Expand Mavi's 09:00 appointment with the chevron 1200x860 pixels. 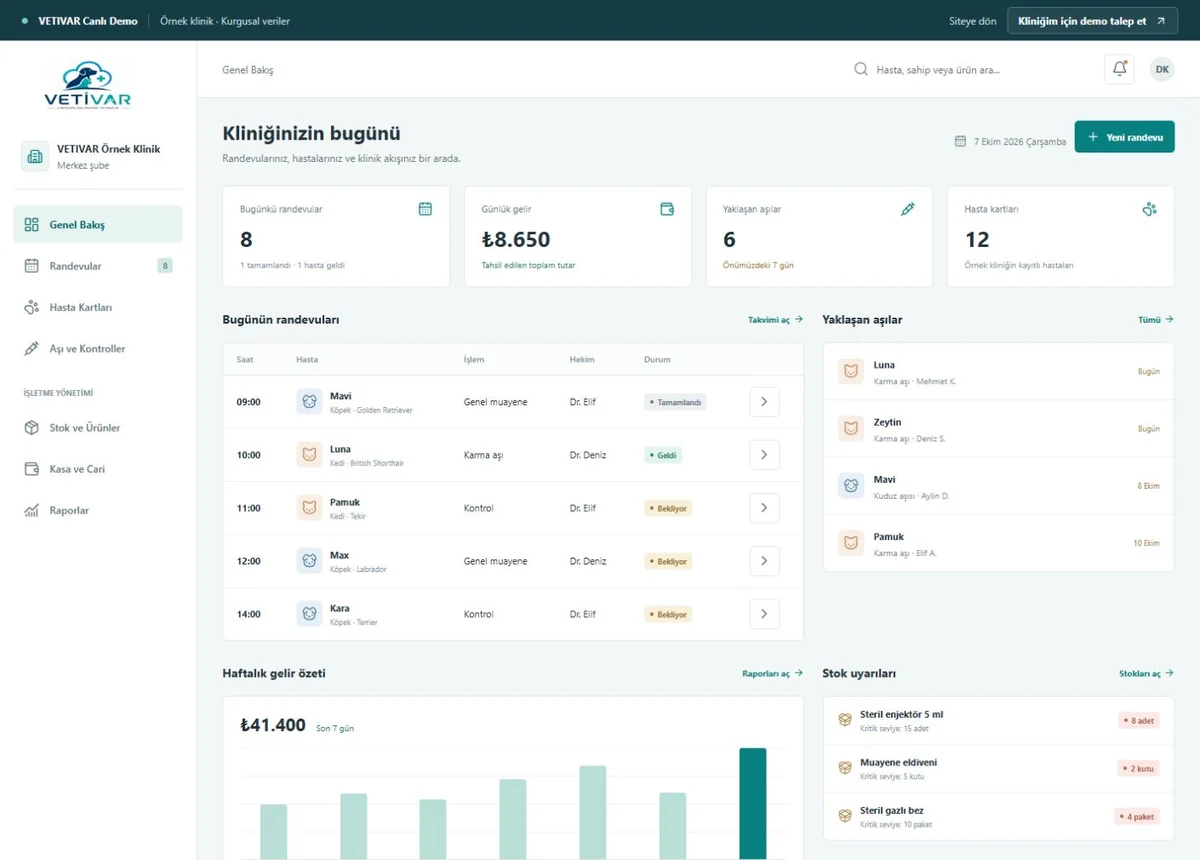coord(764,402)
